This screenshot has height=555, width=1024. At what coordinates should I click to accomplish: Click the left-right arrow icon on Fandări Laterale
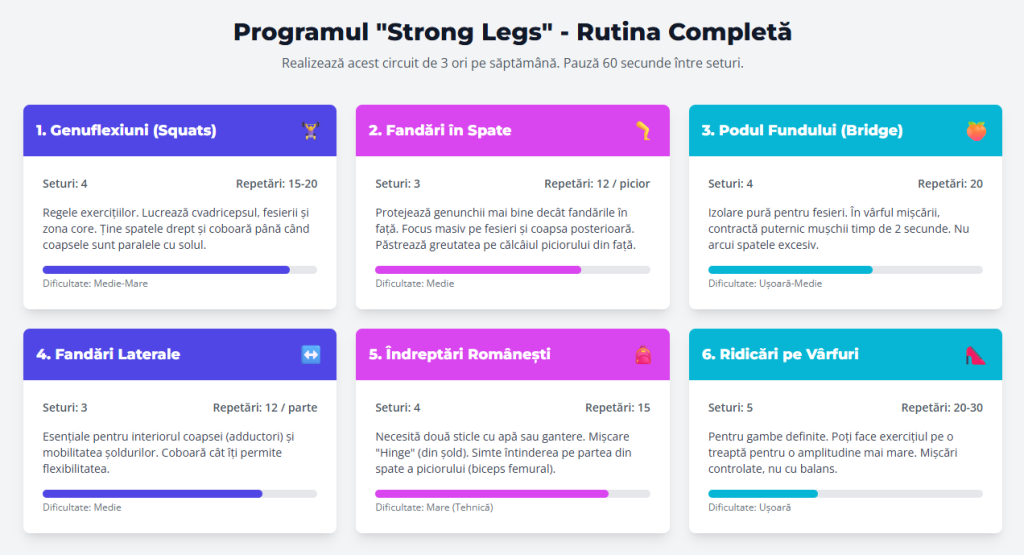pos(310,355)
